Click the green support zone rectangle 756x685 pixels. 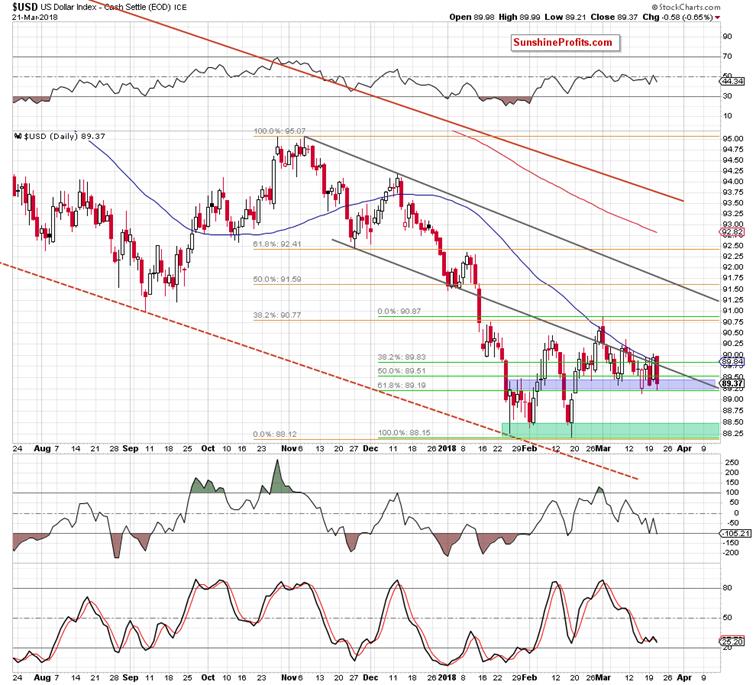pos(610,429)
